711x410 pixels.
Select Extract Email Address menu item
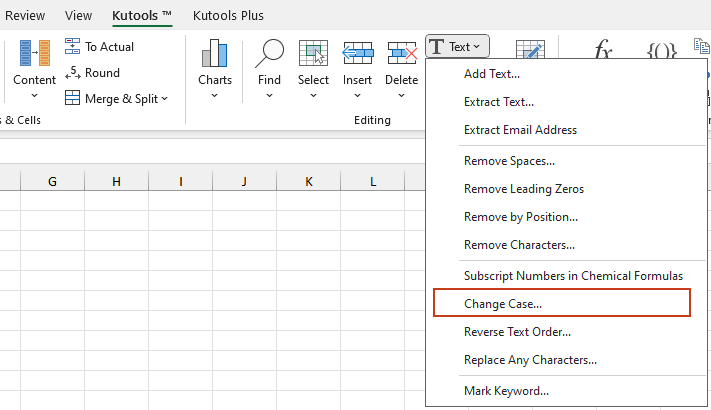520,130
